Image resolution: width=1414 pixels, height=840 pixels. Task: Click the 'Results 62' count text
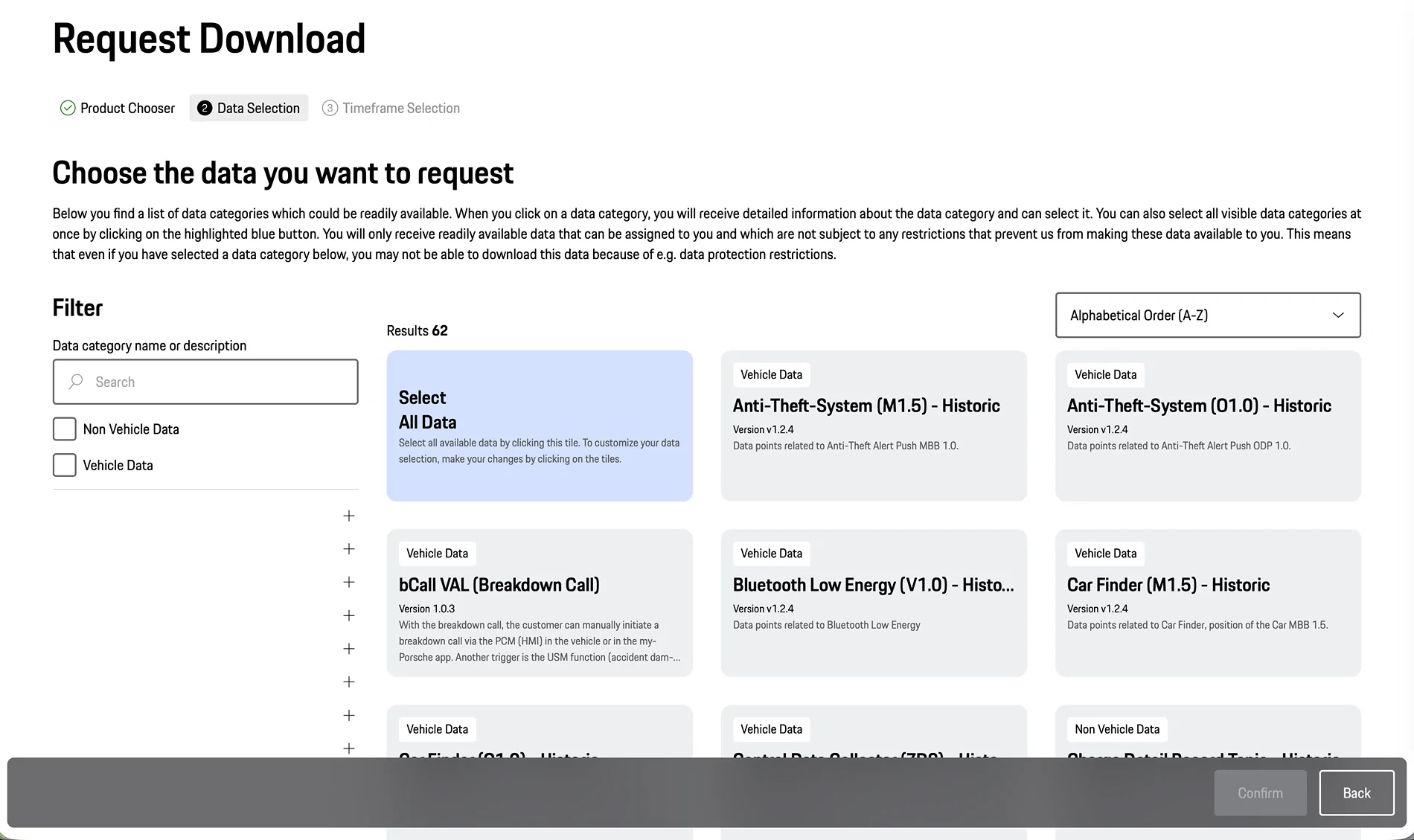point(417,330)
